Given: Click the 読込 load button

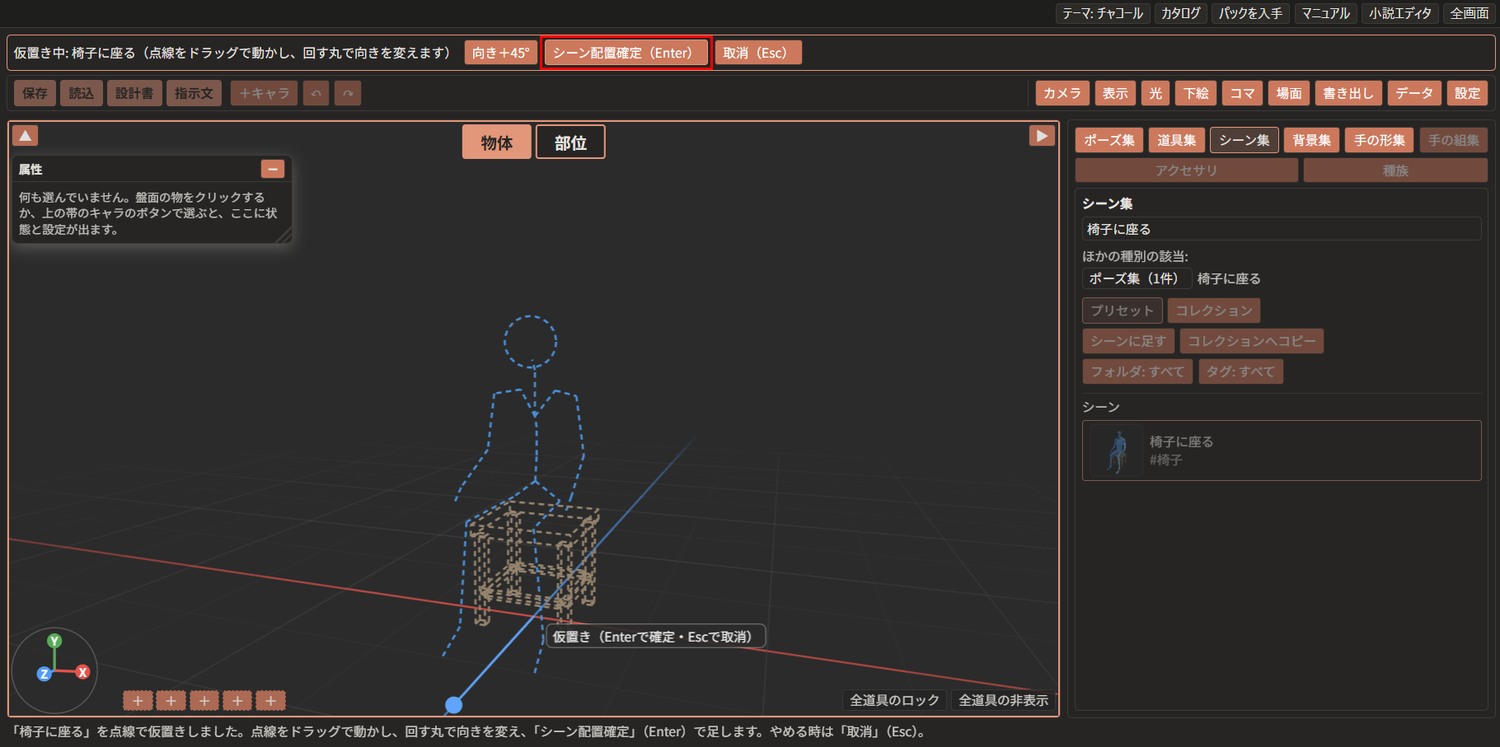Looking at the screenshot, I should click(x=81, y=93).
